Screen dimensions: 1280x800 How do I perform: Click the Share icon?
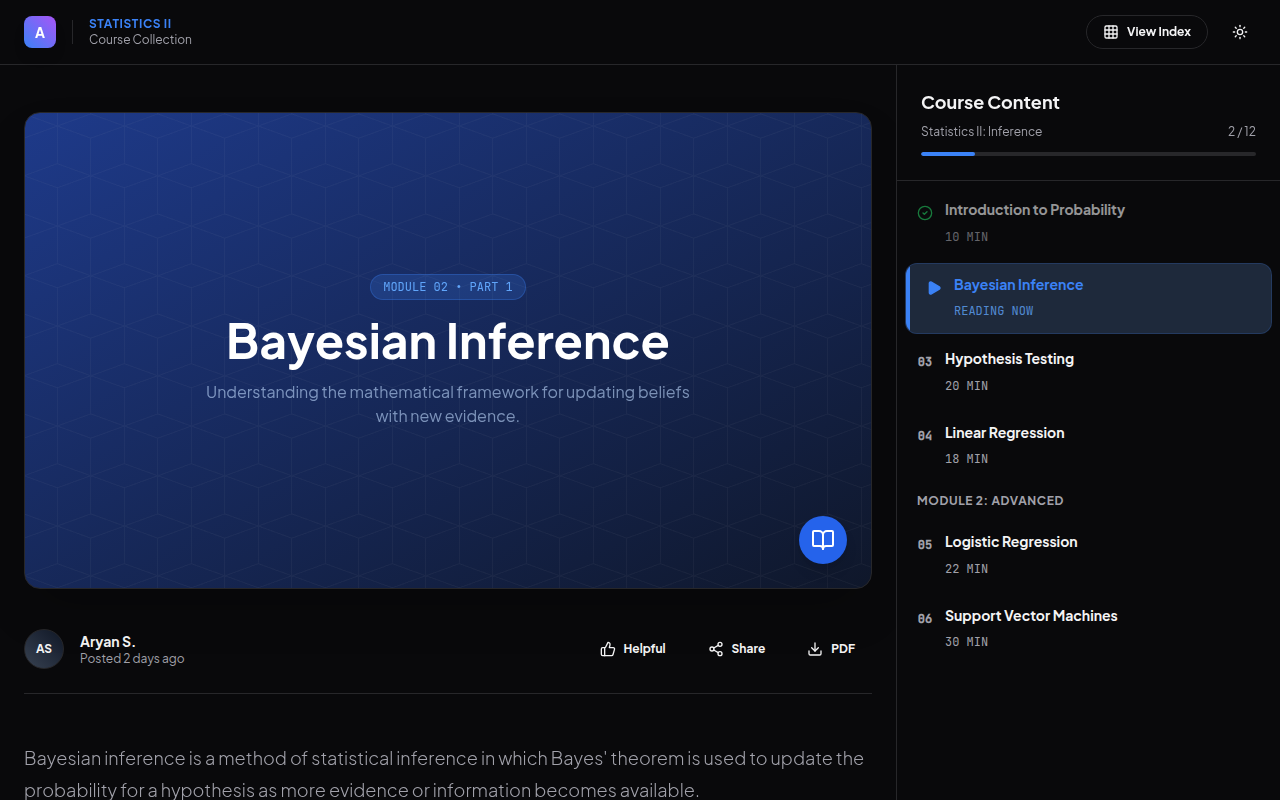coord(716,649)
